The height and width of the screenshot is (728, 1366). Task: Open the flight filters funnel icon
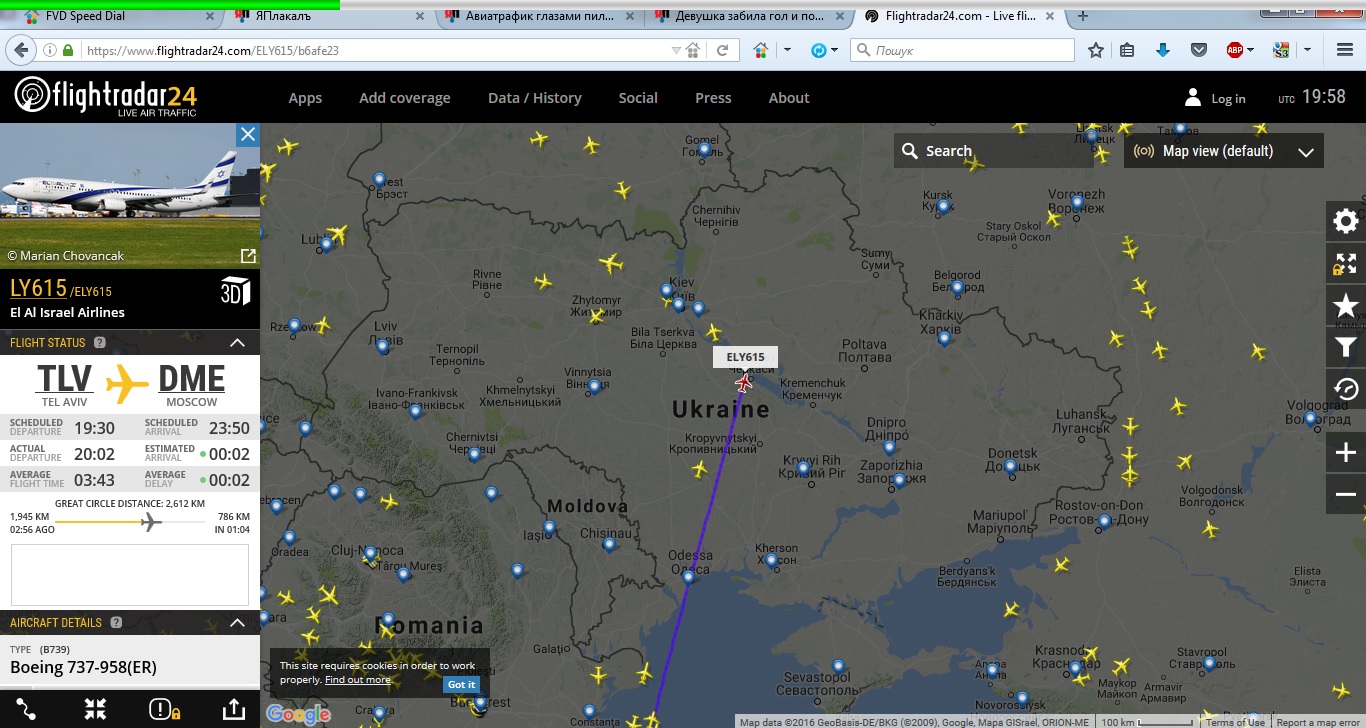click(1346, 347)
